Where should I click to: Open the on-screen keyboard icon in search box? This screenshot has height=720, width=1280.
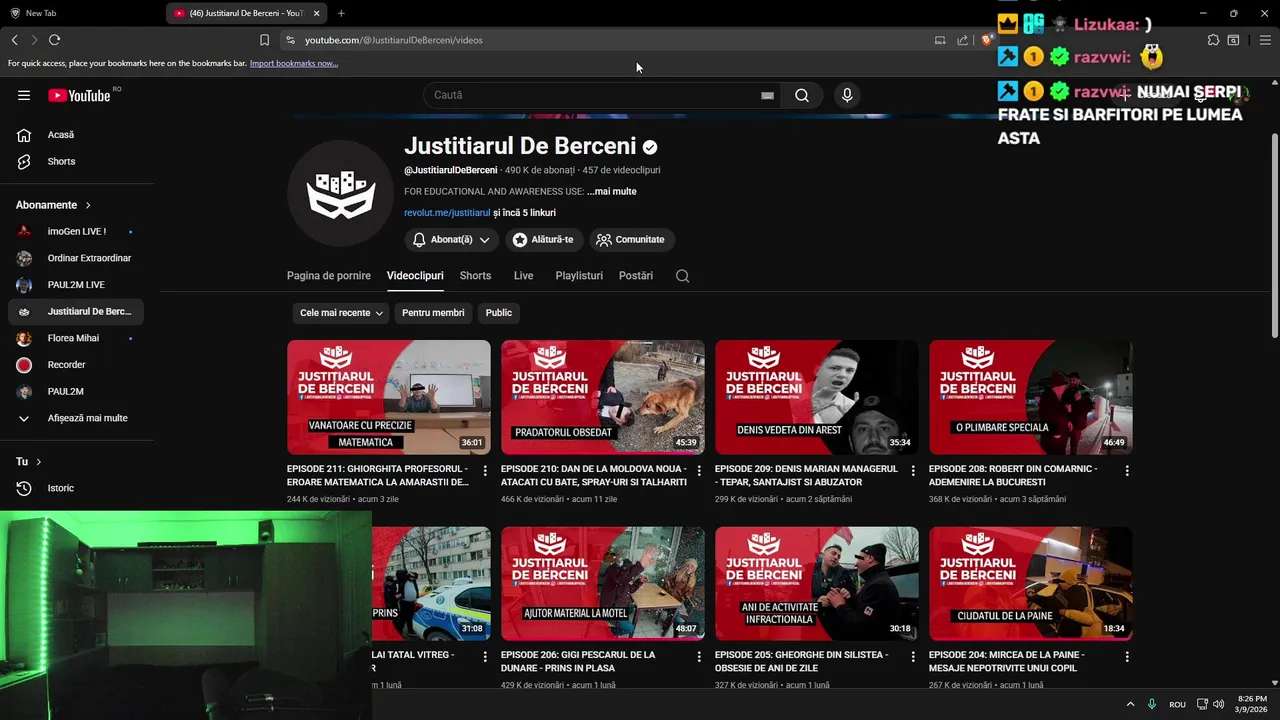click(767, 95)
